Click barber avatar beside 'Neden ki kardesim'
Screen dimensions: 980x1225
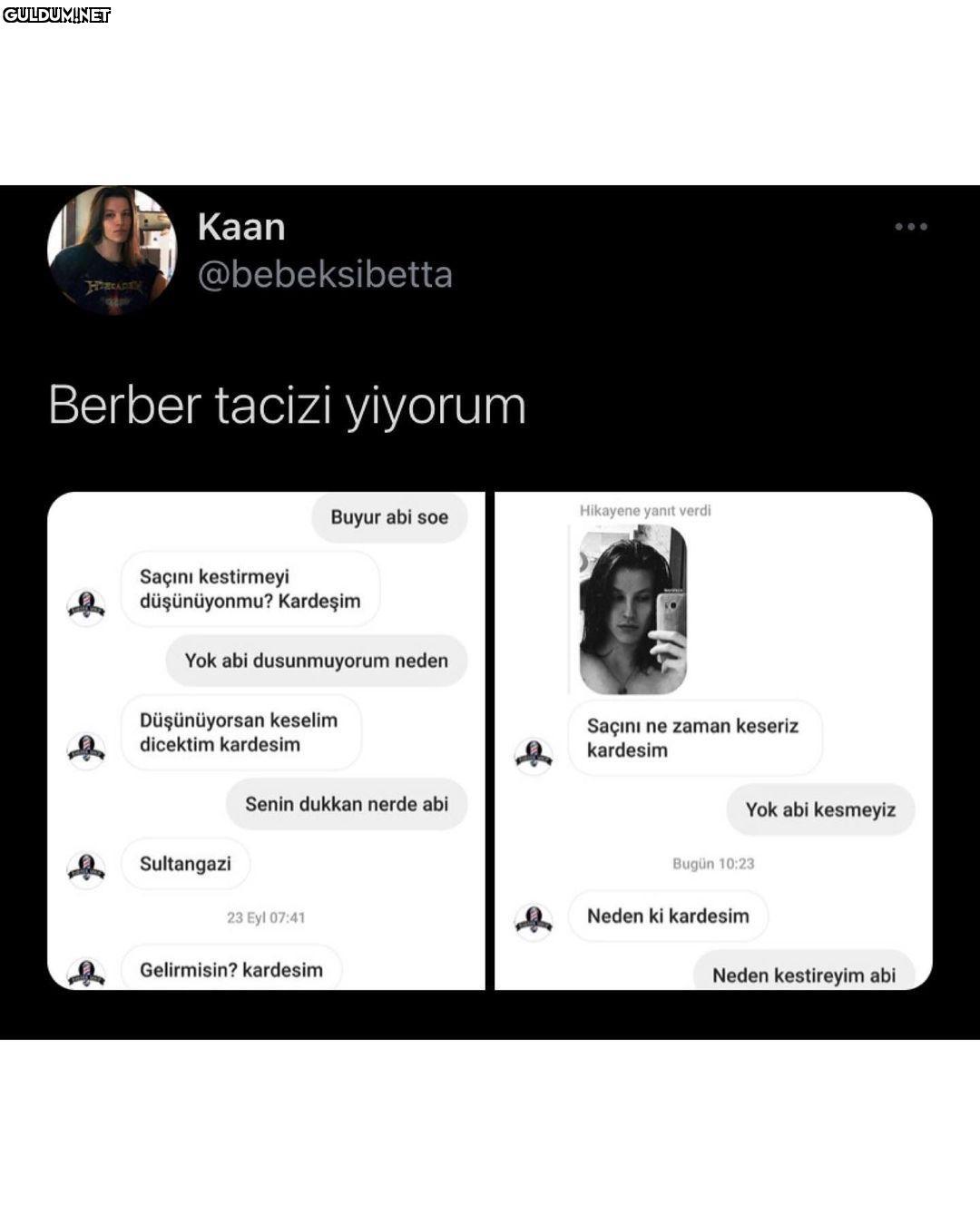534,922
